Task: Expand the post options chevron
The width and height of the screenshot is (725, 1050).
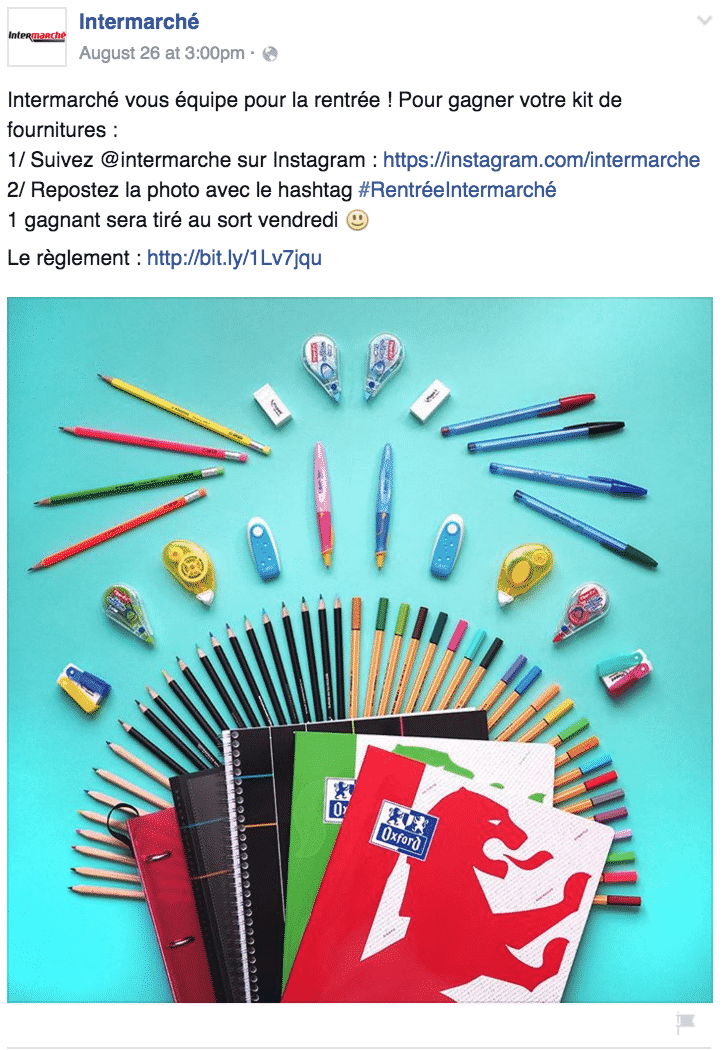Action: coord(704,20)
